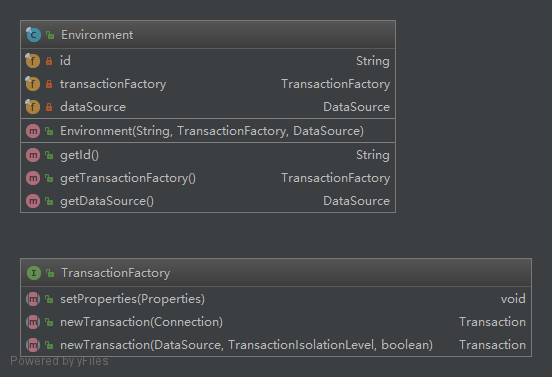Select the getTransactionFactory() method
Screen dimensions: 552x377
click(x=208, y=178)
